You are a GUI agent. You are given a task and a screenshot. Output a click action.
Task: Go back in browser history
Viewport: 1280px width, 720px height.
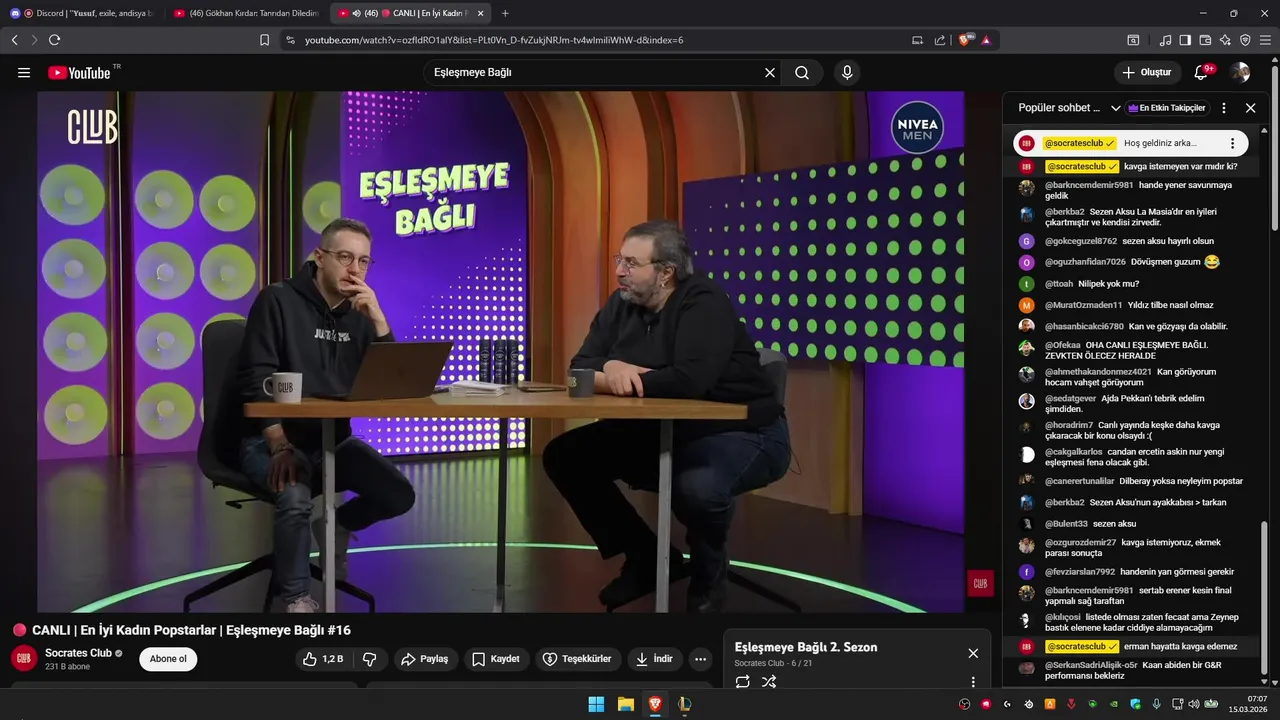(15, 40)
